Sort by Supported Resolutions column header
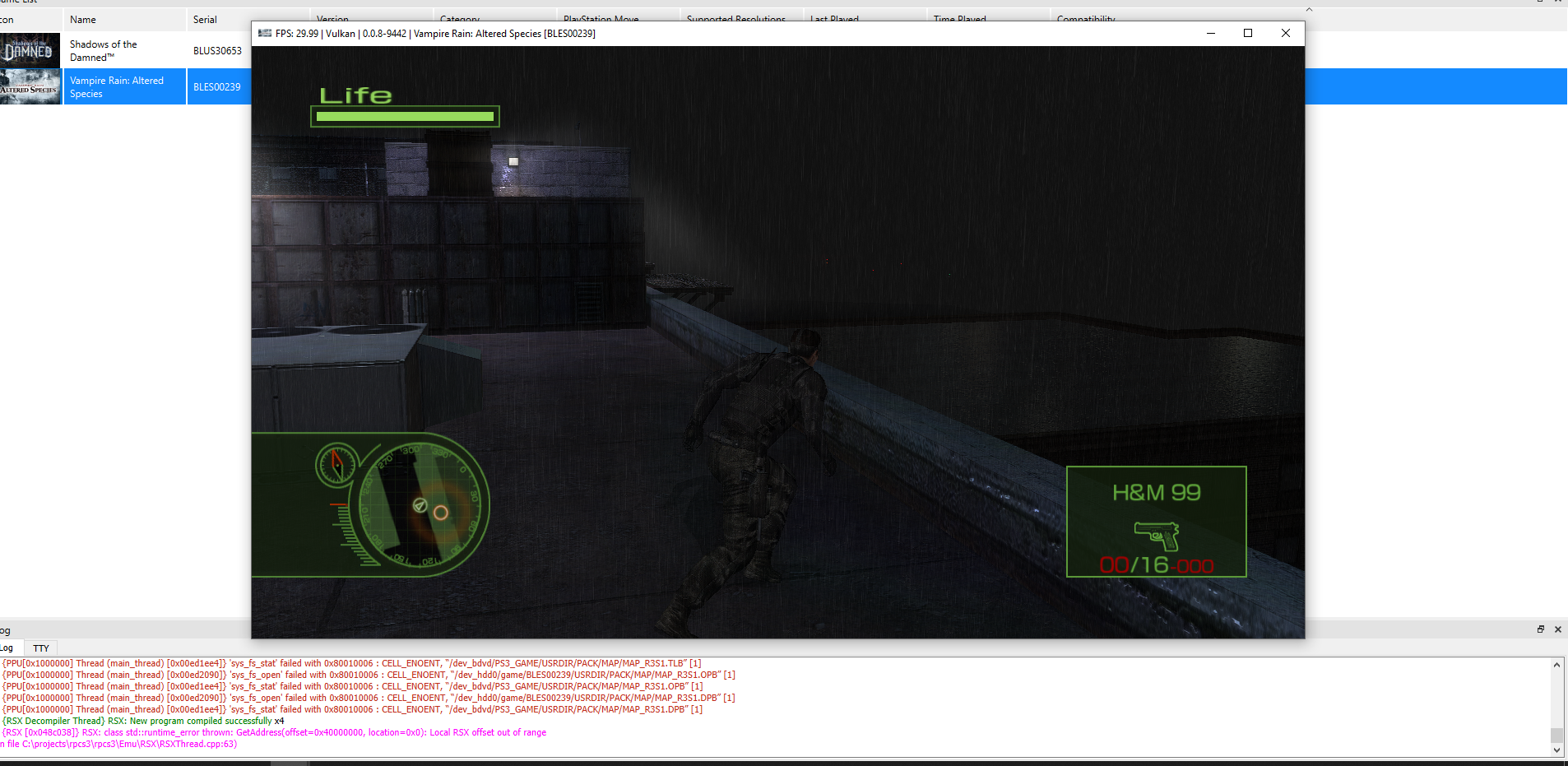Image resolution: width=1568 pixels, height=766 pixels. click(736, 19)
